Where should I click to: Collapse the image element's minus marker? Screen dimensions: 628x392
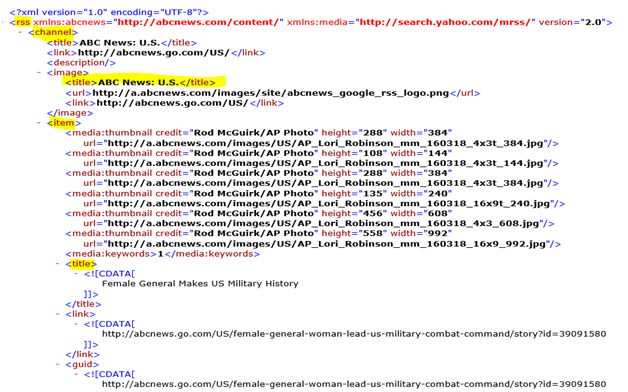[39, 72]
